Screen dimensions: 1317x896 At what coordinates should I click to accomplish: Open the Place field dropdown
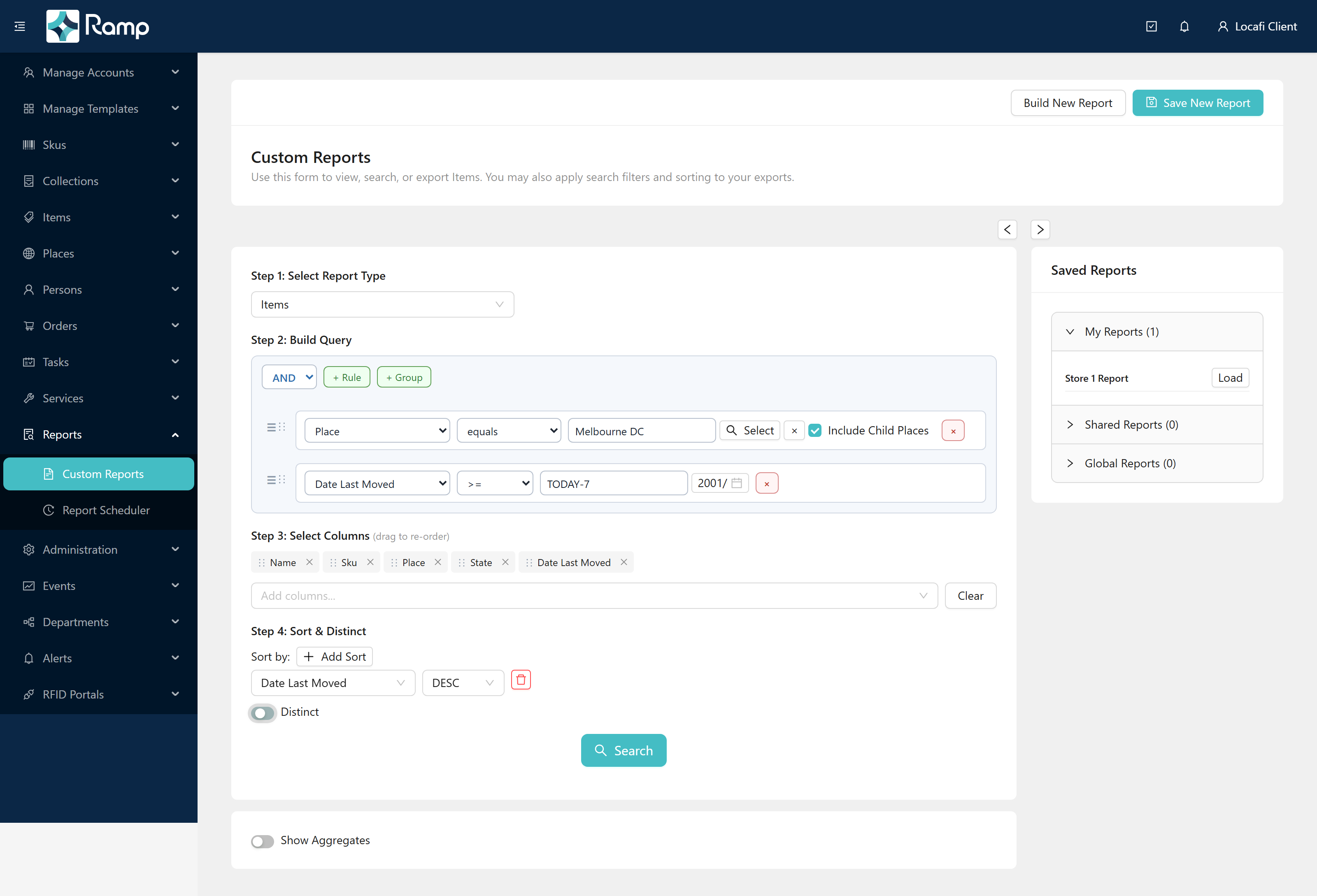[377, 430]
